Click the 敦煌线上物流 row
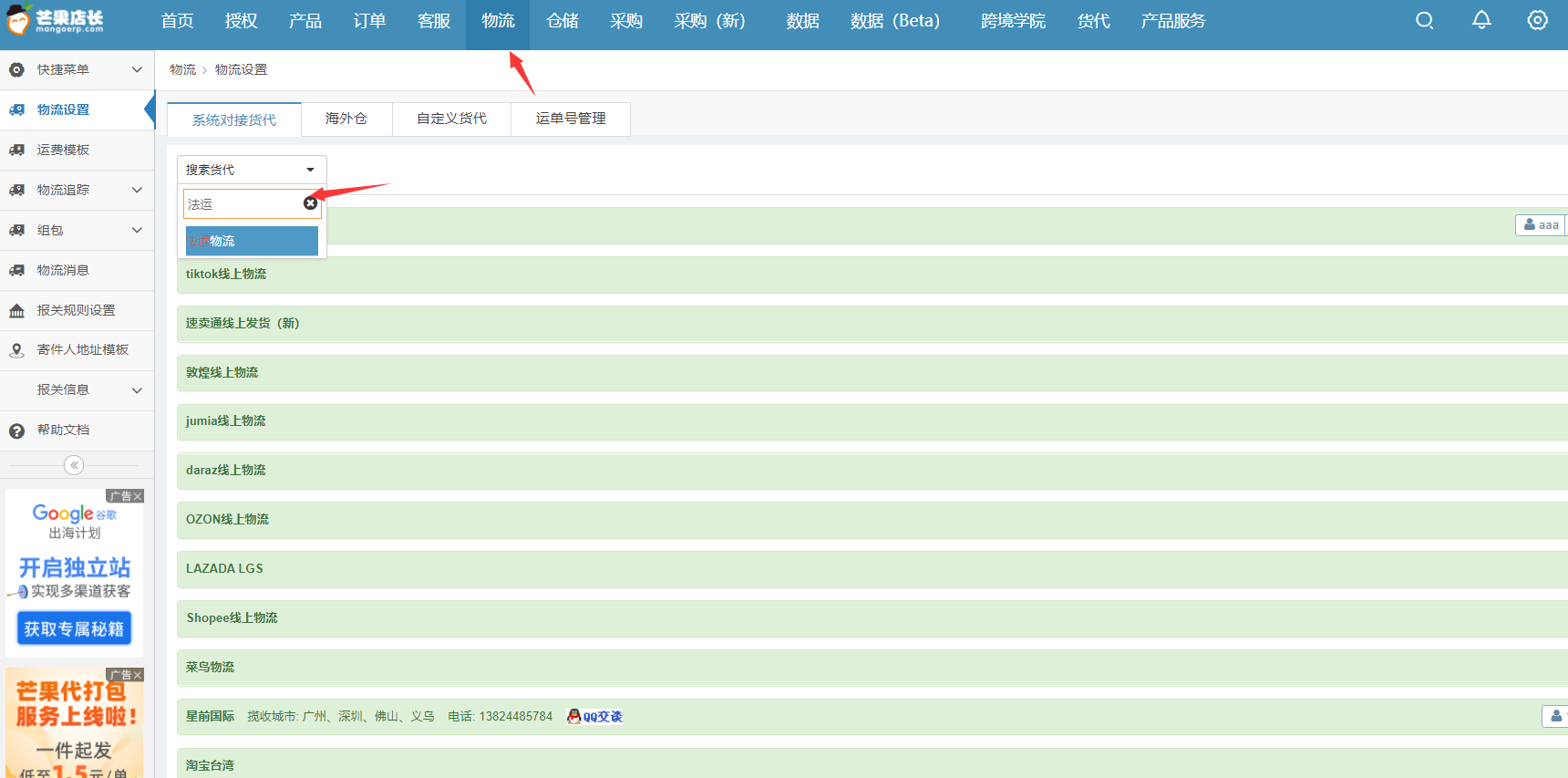 872,373
